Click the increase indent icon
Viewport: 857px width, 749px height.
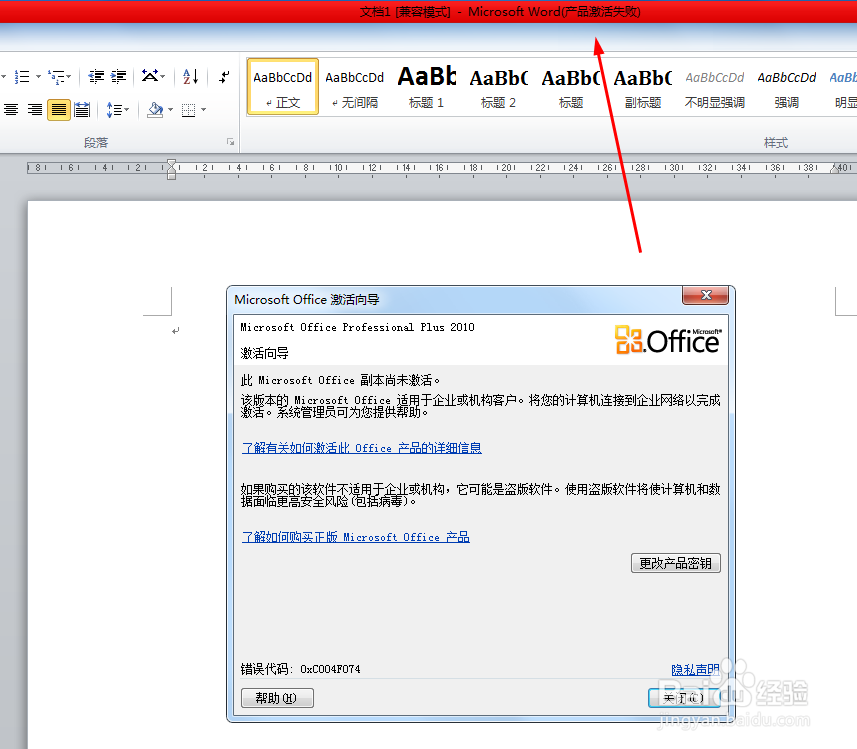pyautogui.click(x=118, y=78)
